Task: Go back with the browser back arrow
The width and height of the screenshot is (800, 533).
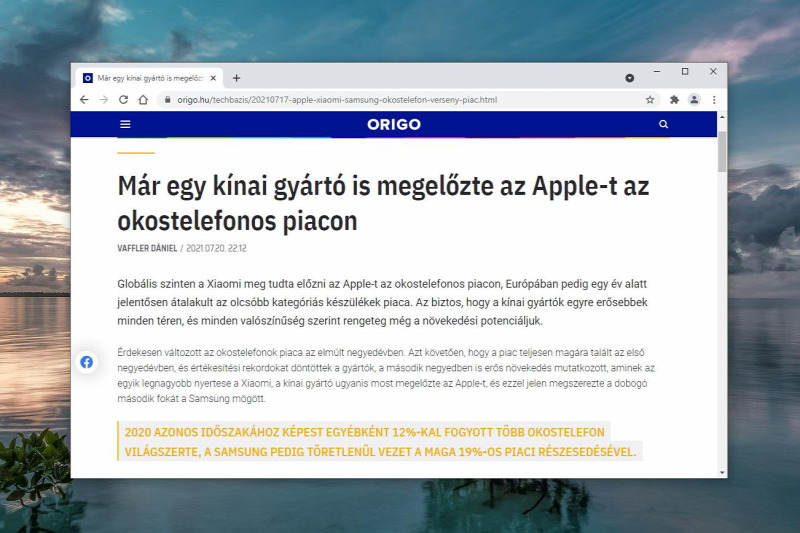Action: (x=84, y=100)
